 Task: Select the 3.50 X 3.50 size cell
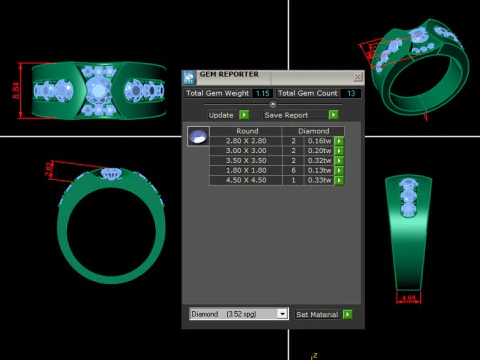click(246, 161)
